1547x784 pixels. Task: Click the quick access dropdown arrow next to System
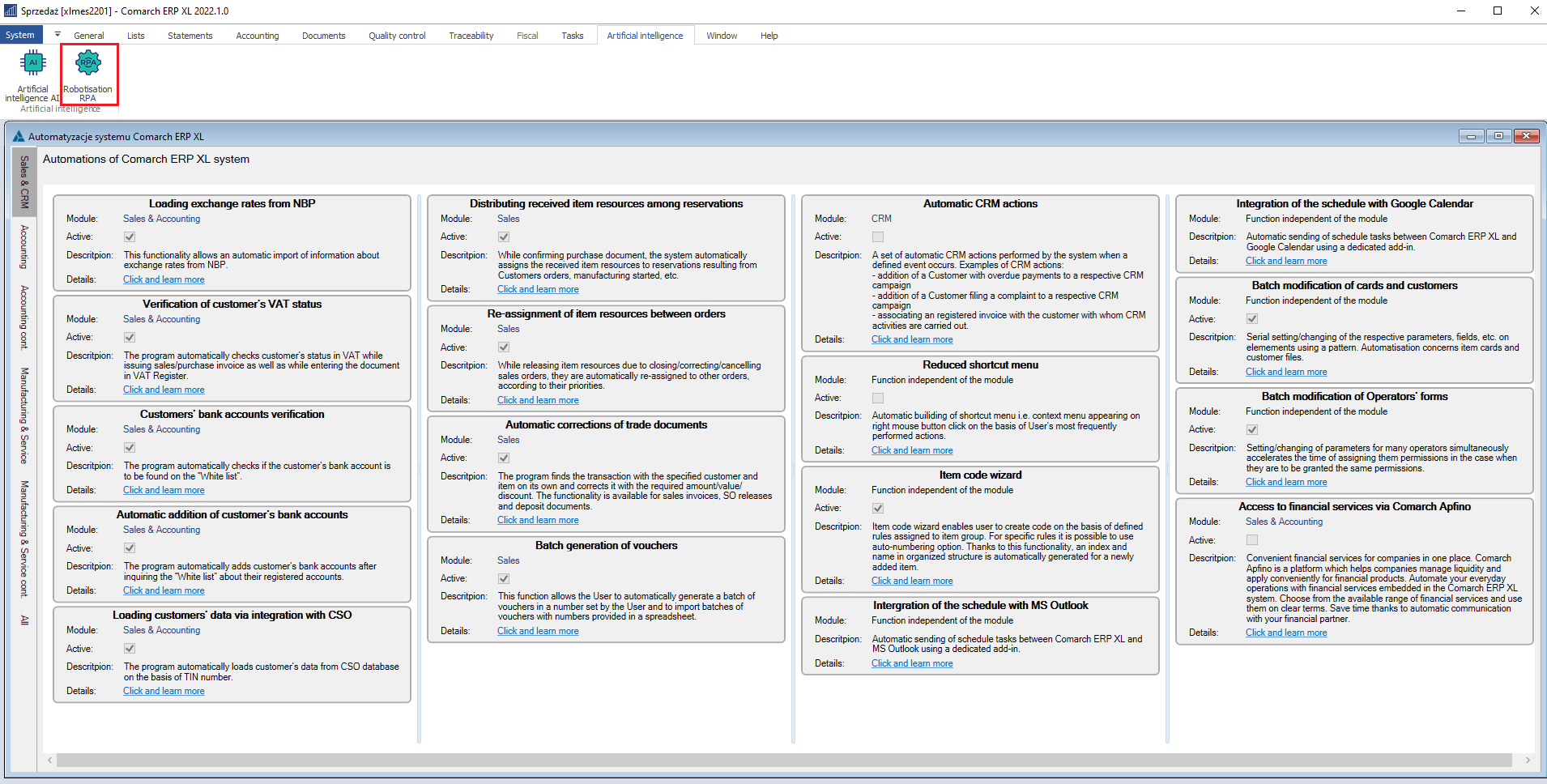click(x=58, y=35)
